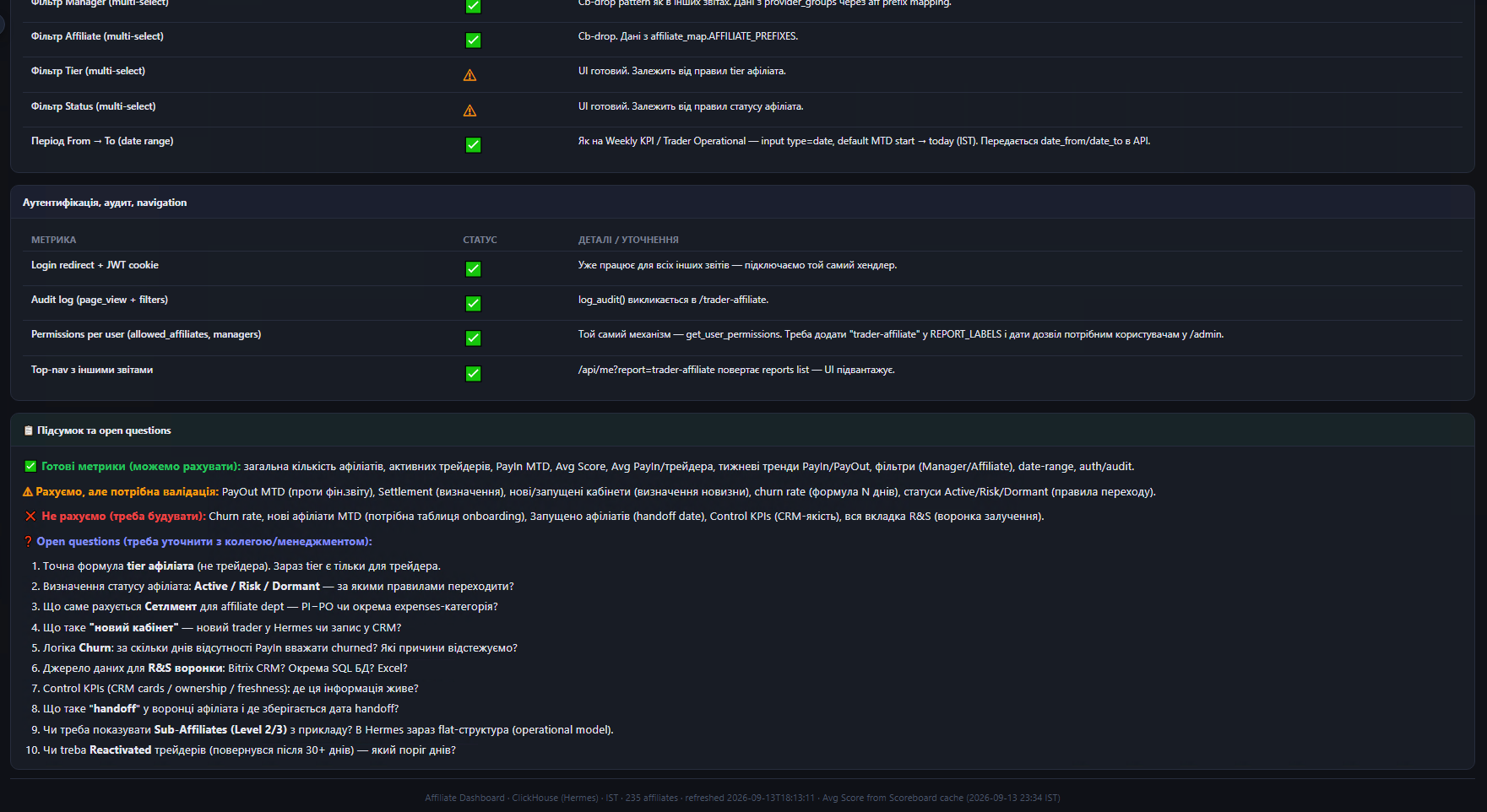Image resolution: width=1487 pixels, height=812 pixels.
Task: Click the СТАТУС column header
Action: pyautogui.click(x=480, y=240)
